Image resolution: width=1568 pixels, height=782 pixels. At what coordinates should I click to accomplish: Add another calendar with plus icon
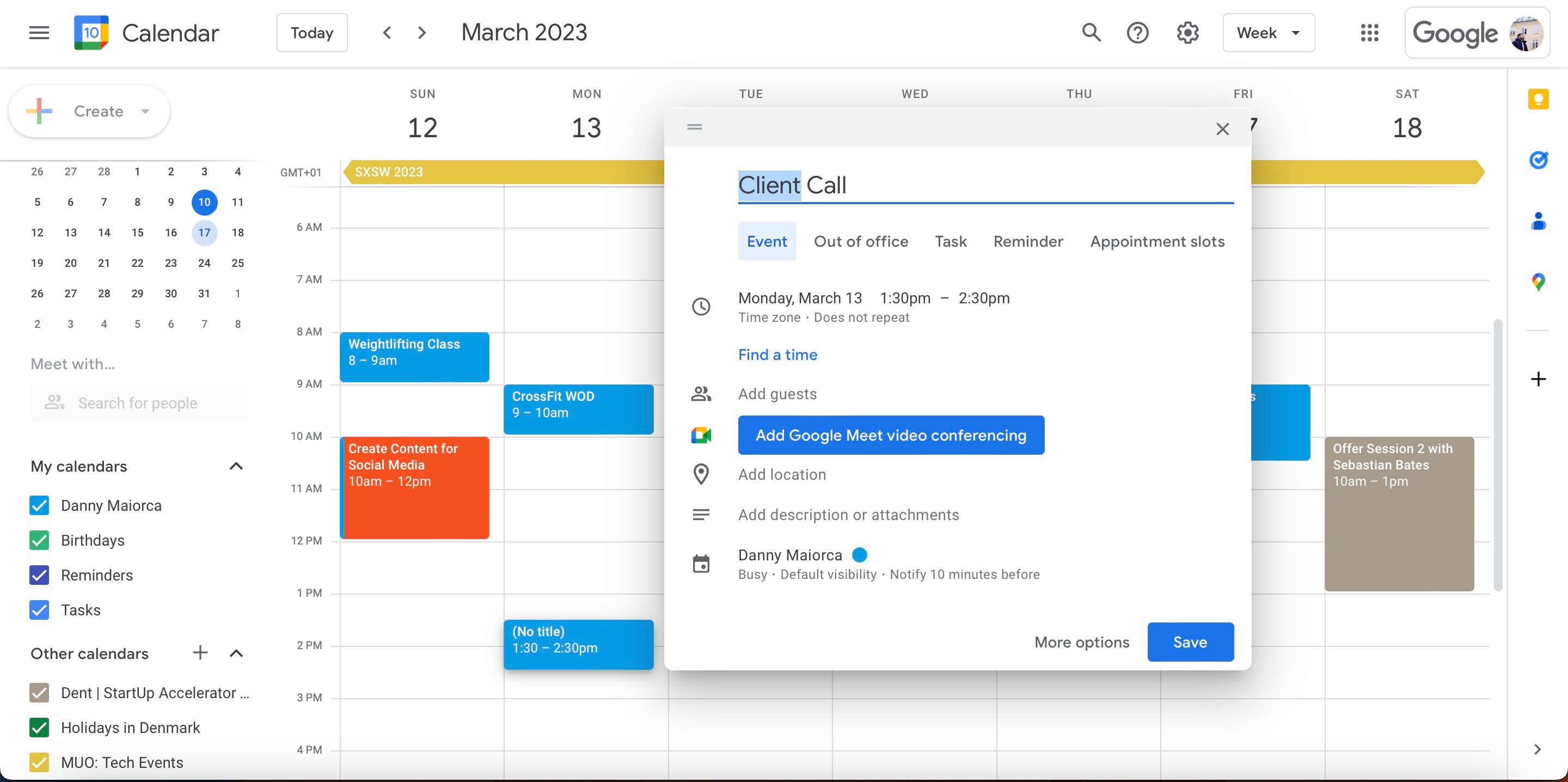[x=200, y=653]
